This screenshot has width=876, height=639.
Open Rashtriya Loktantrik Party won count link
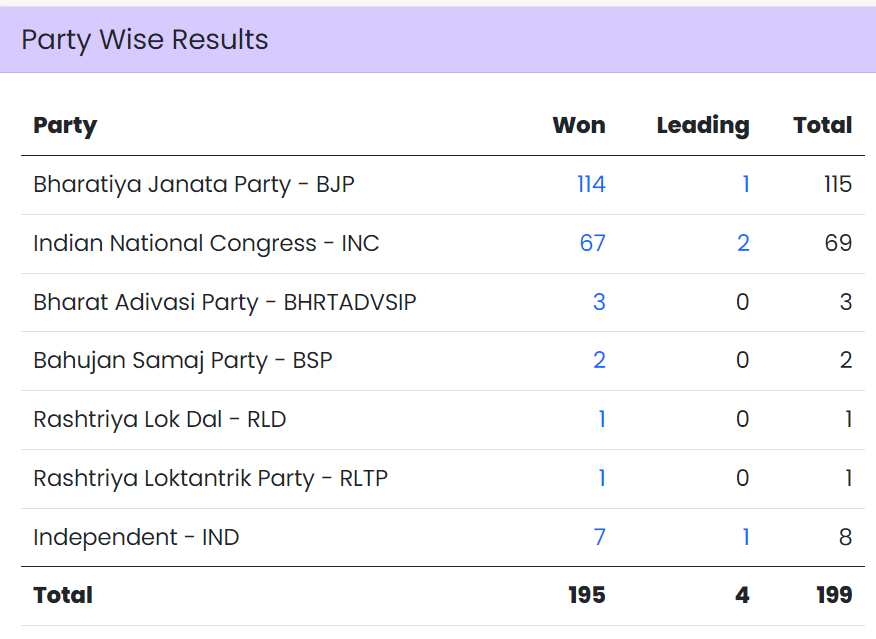602,479
